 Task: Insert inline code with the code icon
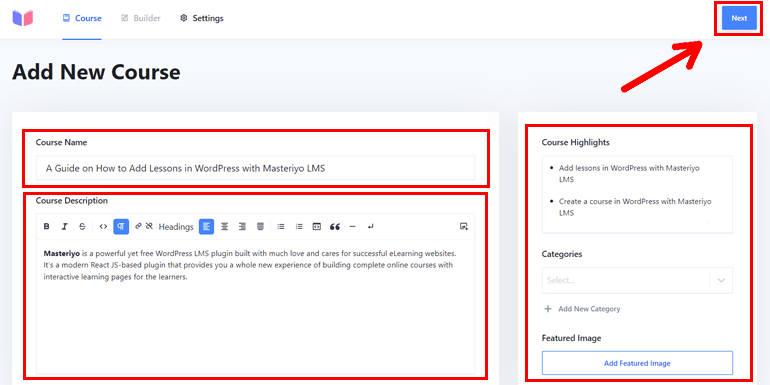pos(103,226)
